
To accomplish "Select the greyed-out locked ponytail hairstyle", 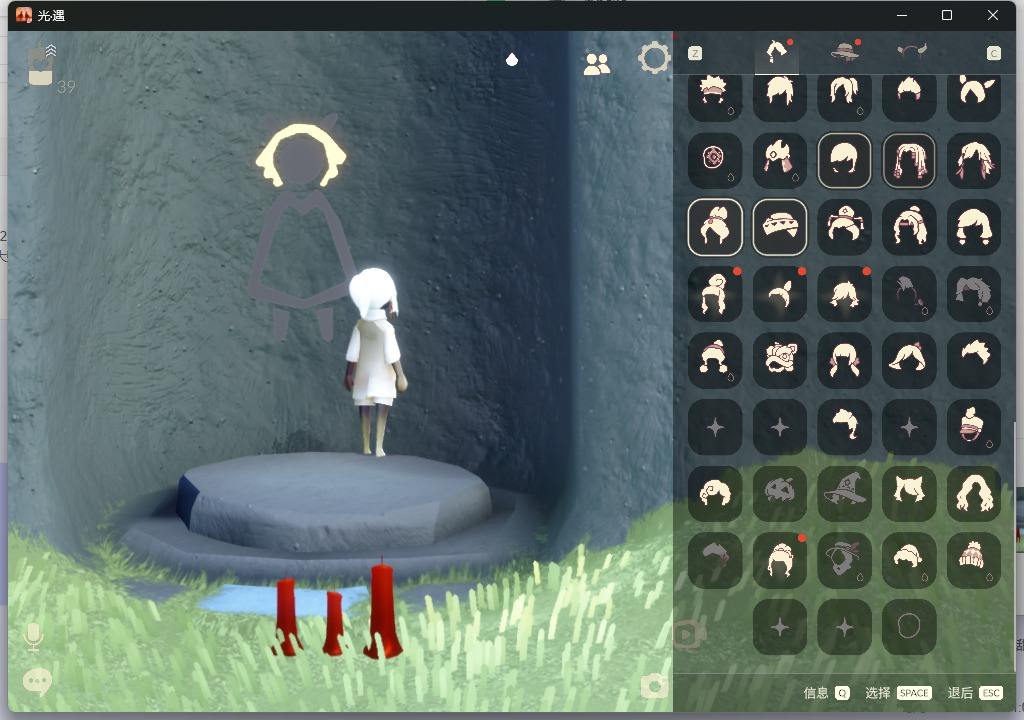I will [x=909, y=293].
